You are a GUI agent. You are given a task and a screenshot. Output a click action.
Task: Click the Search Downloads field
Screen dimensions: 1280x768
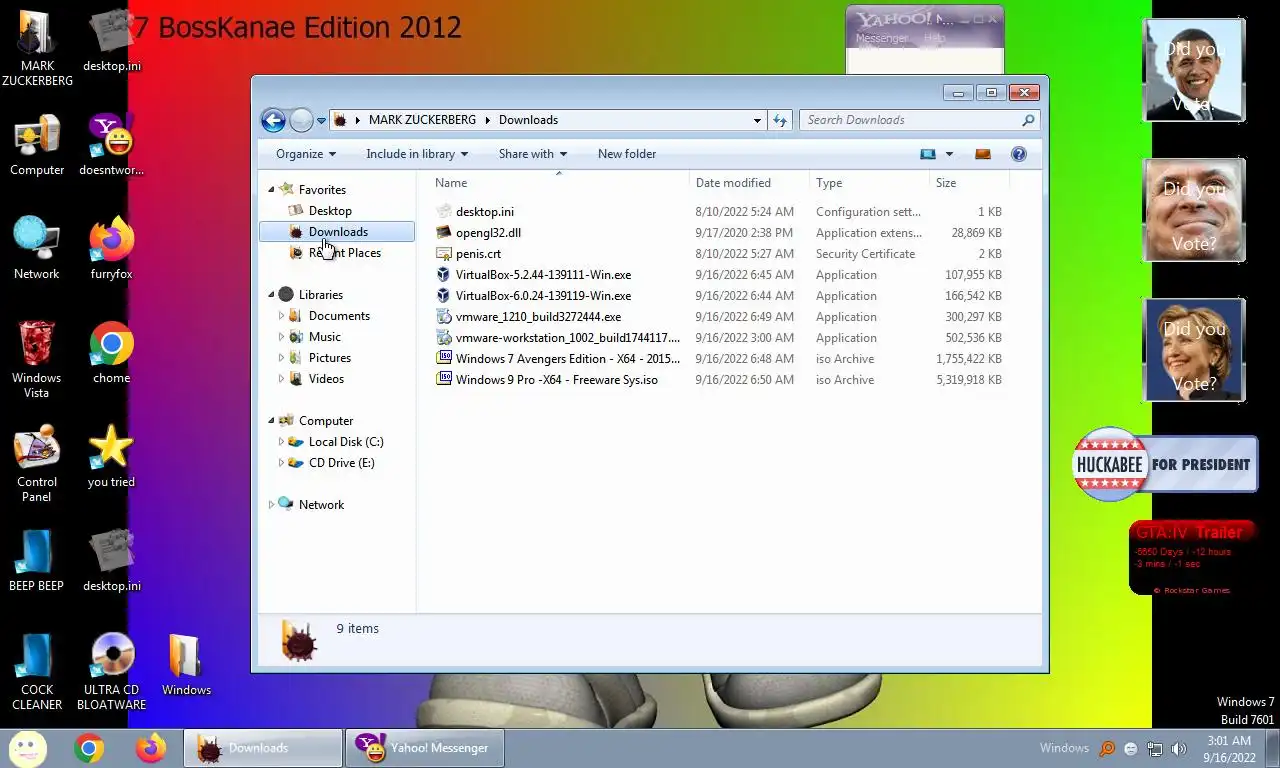919,120
